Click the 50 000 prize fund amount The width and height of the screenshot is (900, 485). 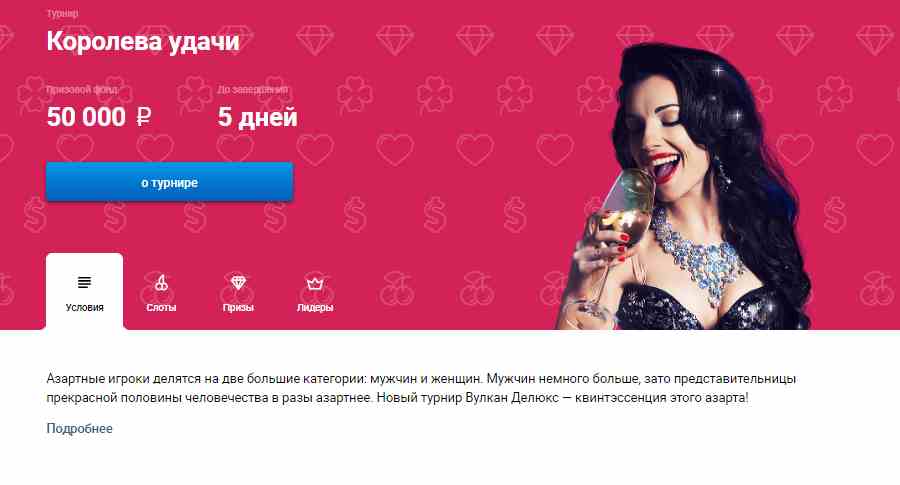(x=86, y=117)
